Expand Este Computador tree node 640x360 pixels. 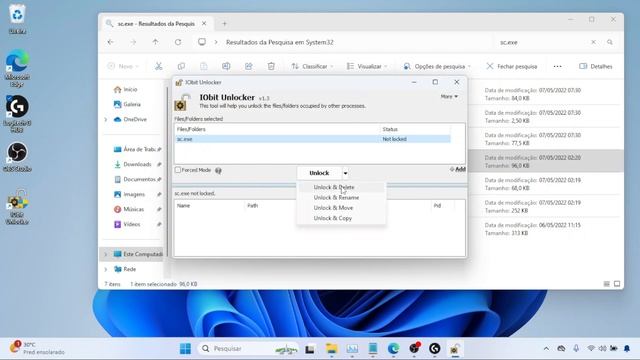(x=106, y=254)
